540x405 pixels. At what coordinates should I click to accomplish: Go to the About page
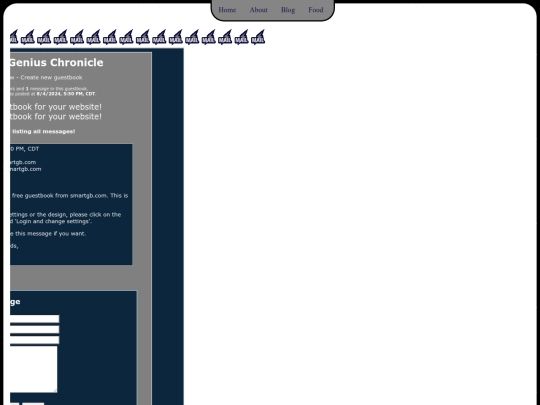(258, 10)
